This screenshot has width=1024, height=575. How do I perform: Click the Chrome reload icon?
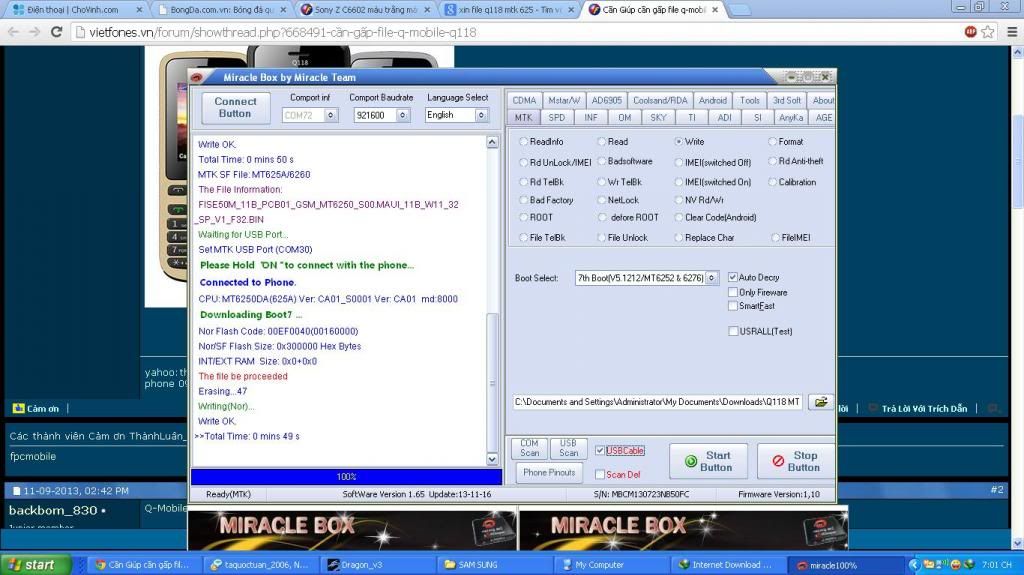[57, 32]
